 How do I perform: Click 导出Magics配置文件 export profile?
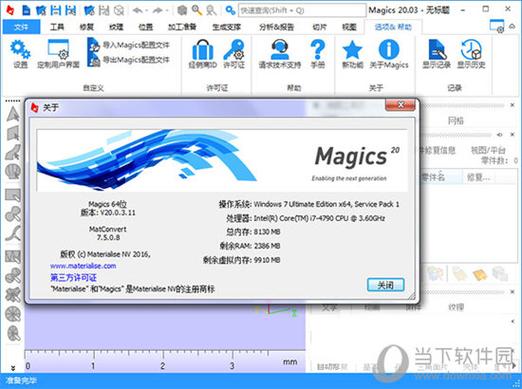click(128, 60)
